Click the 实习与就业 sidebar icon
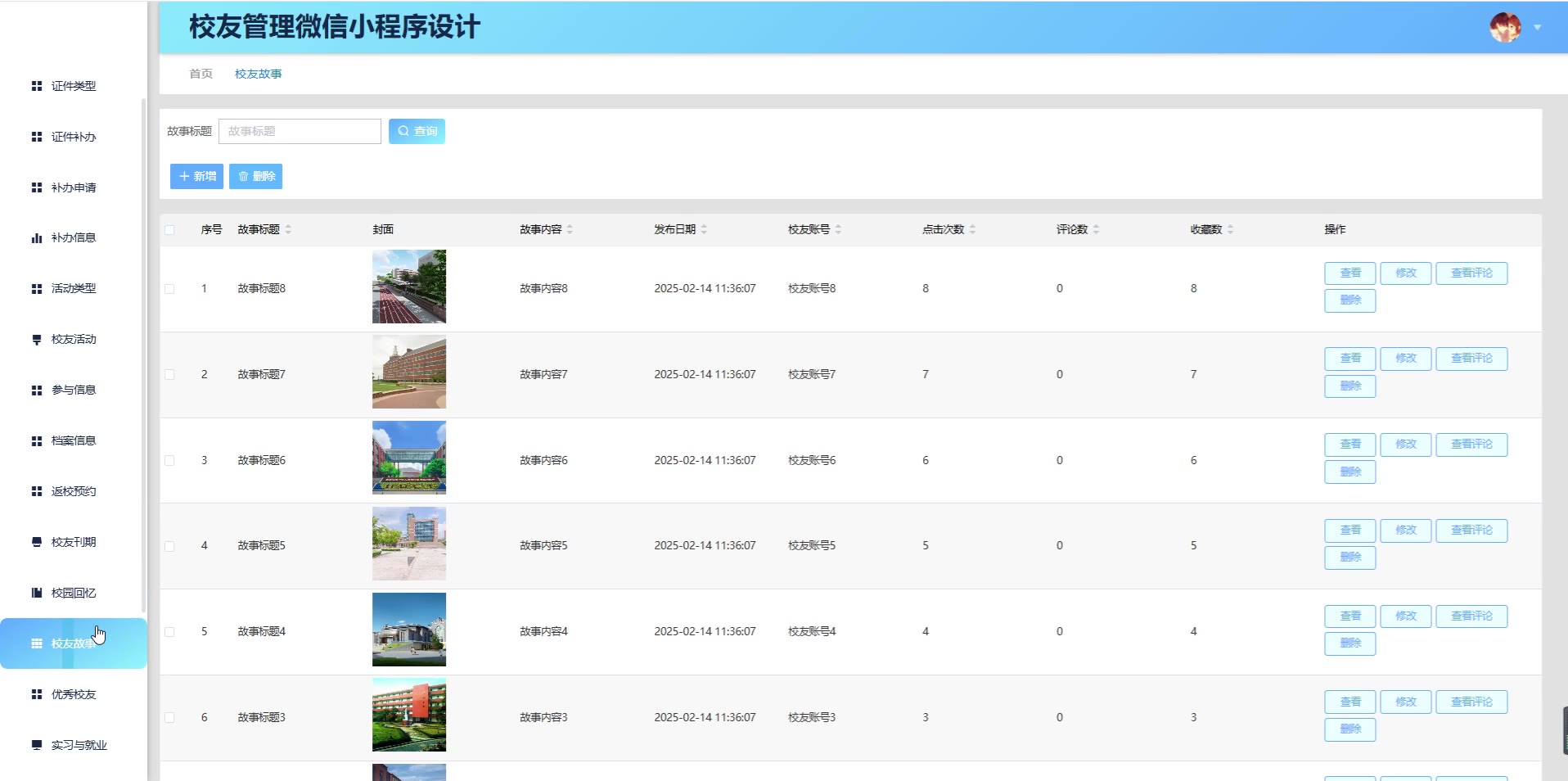The height and width of the screenshot is (781, 1568). click(x=37, y=745)
